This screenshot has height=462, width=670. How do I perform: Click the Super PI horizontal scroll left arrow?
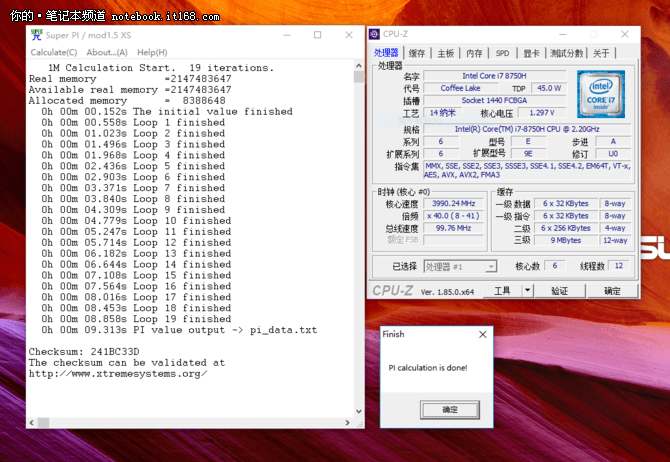[x=32, y=423]
